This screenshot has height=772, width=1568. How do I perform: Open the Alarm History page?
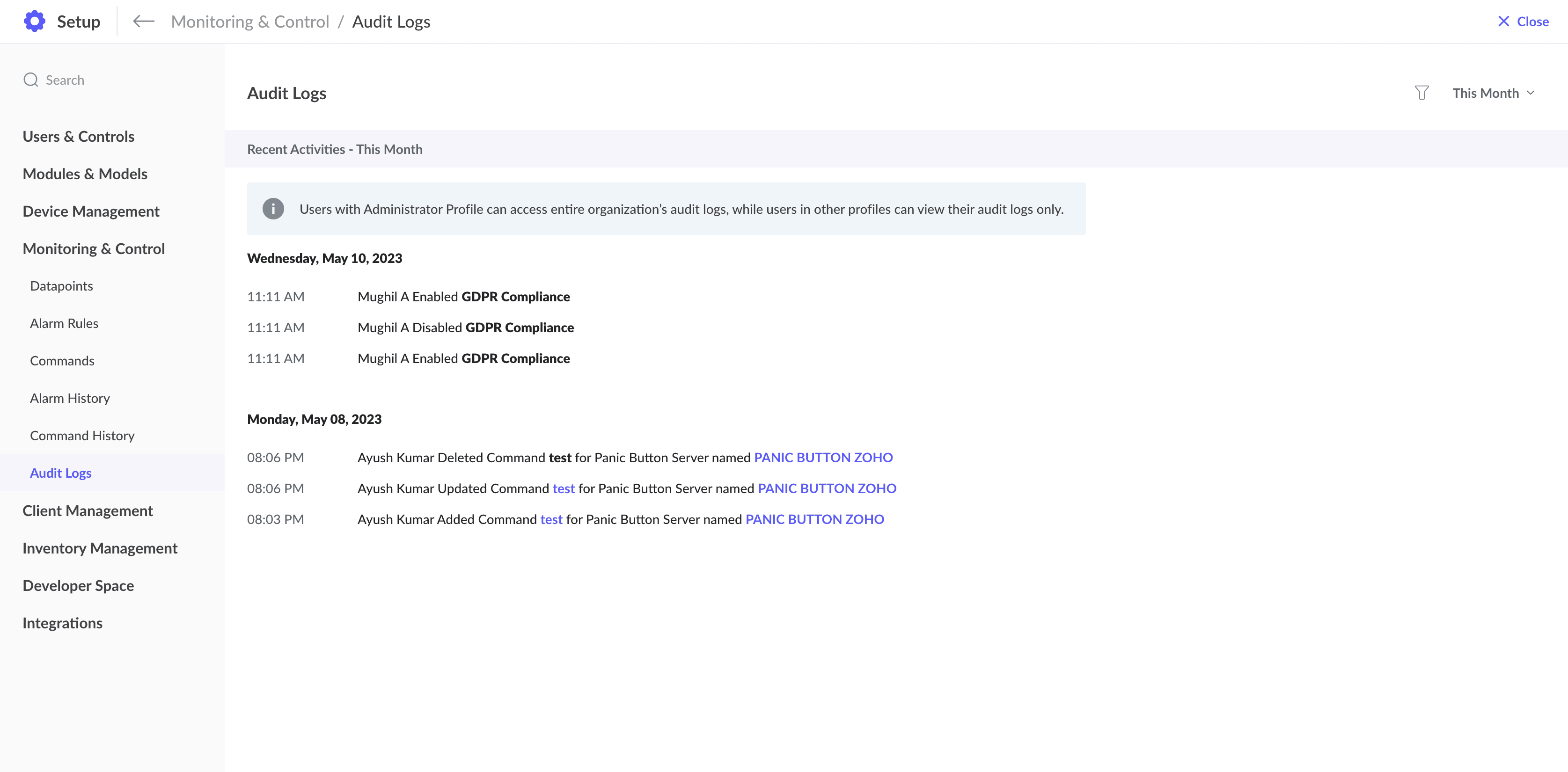coord(70,398)
